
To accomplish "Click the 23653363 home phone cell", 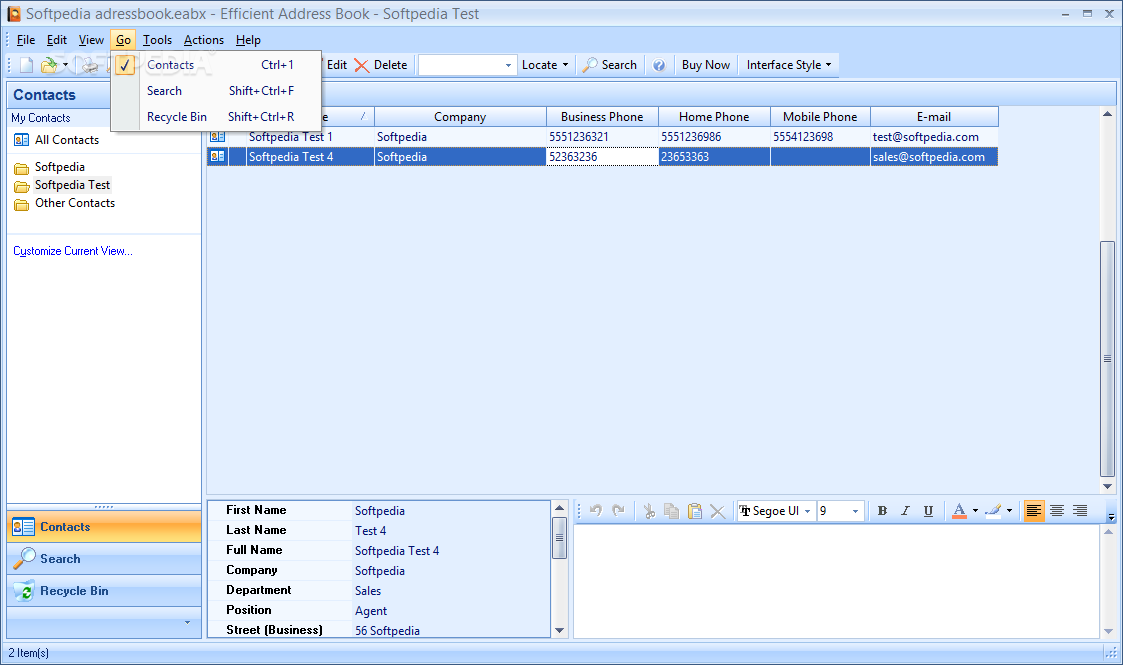I will point(714,157).
